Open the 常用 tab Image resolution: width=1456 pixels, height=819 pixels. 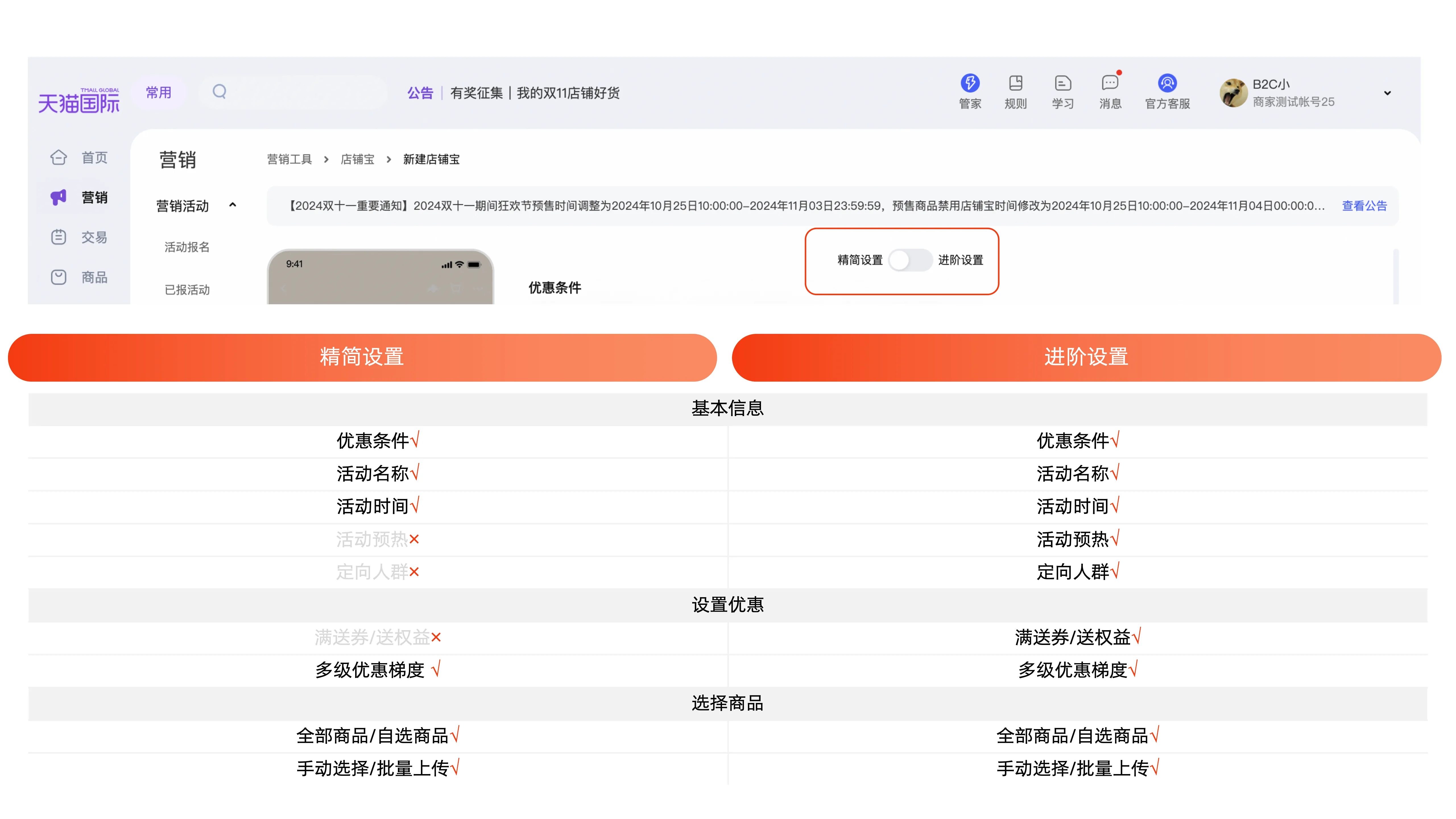pyautogui.click(x=158, y=92)
